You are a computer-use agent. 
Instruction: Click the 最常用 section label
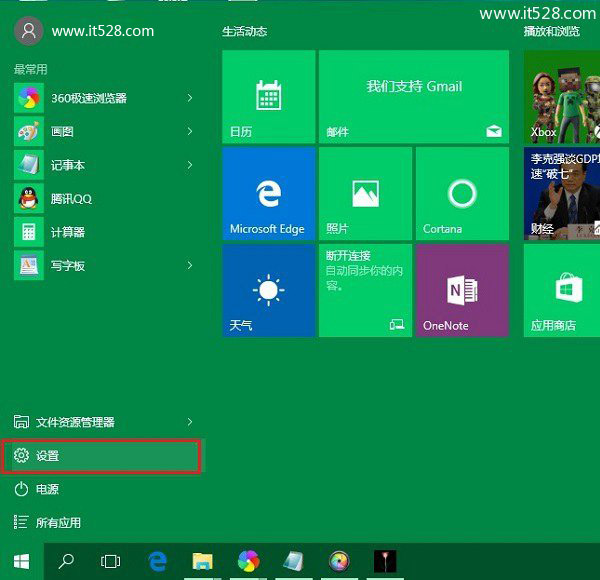[x=31, y=69]
